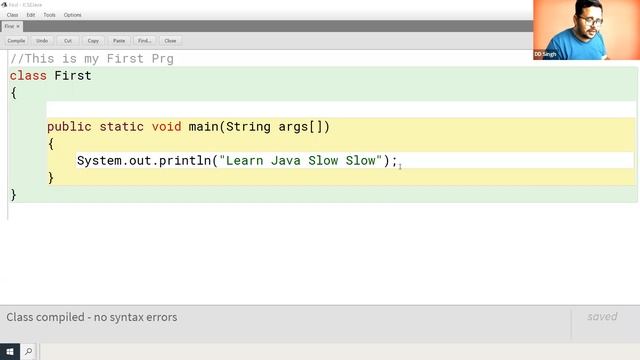This screenshot has height=360, width=640.
Task: Click the Compile button
Action: [16, 41]
